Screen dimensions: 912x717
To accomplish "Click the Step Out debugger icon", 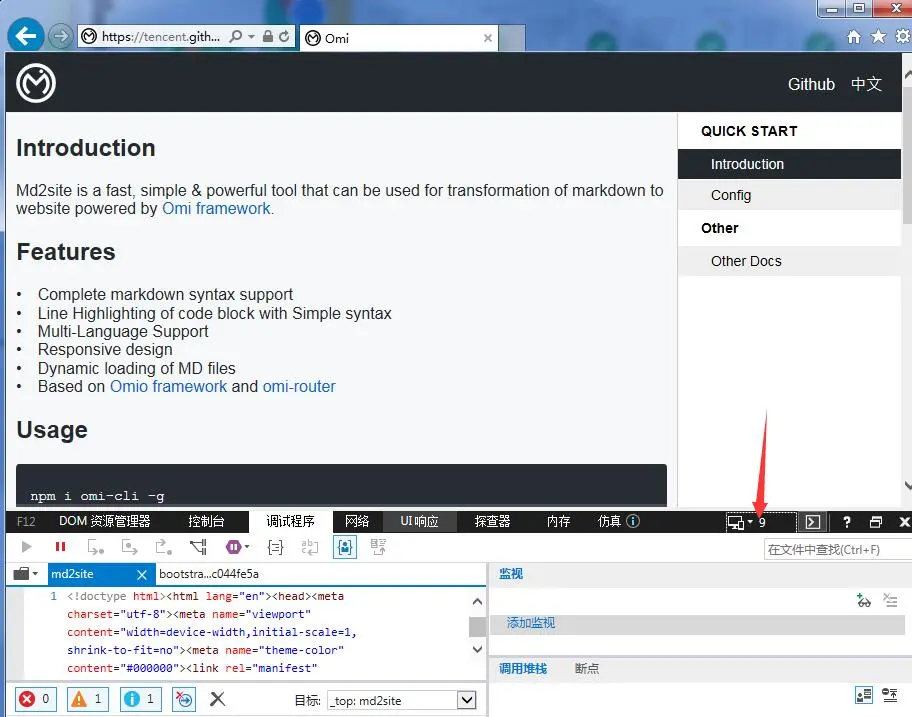I will click(163, 547).
